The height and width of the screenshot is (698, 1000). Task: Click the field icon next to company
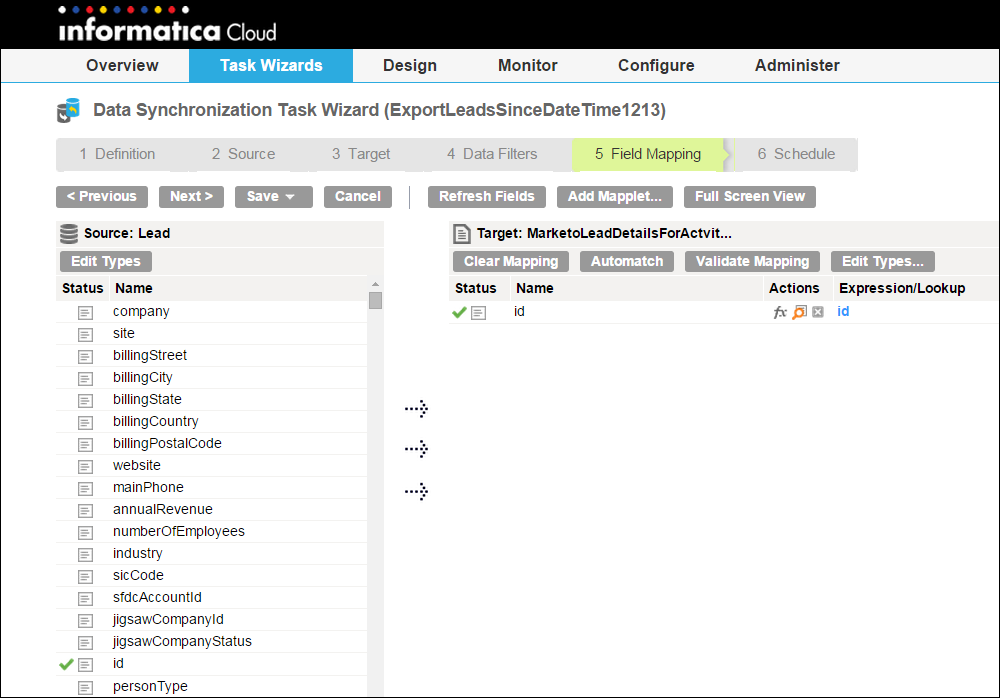pos(85,313)
